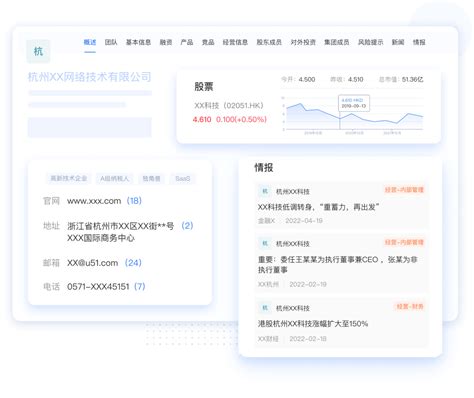The height and width of the screenshot is (398, 474).
Task: Click the stock name XX科技（02051.HK）
Action: click(x=229, y=106)
